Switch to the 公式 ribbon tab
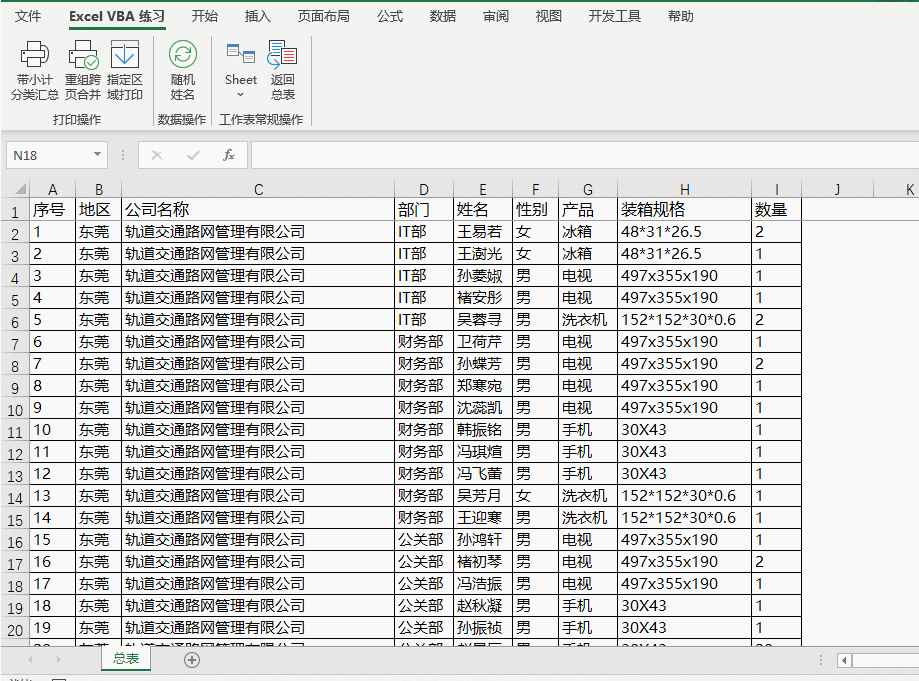The height and width of the screenshot is (681, 919). pyautogui.click(x=390, y=16)
